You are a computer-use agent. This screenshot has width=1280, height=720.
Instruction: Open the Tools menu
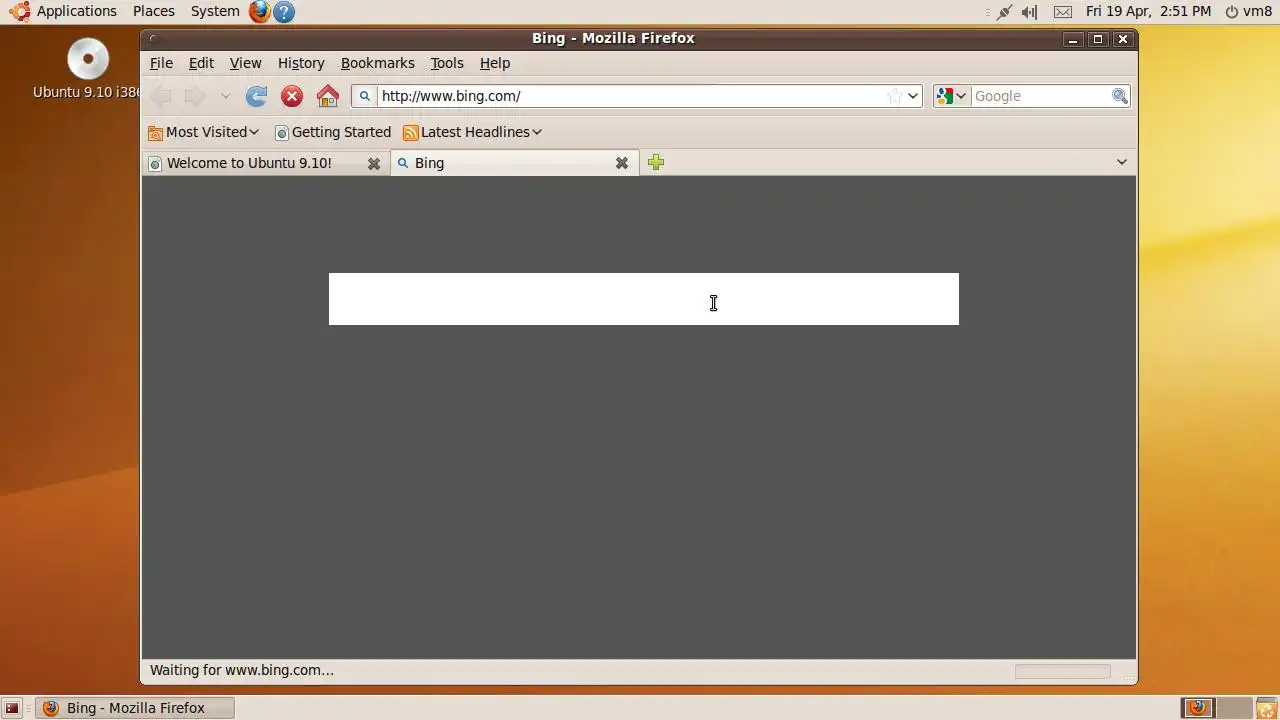[x=447, y=63]
